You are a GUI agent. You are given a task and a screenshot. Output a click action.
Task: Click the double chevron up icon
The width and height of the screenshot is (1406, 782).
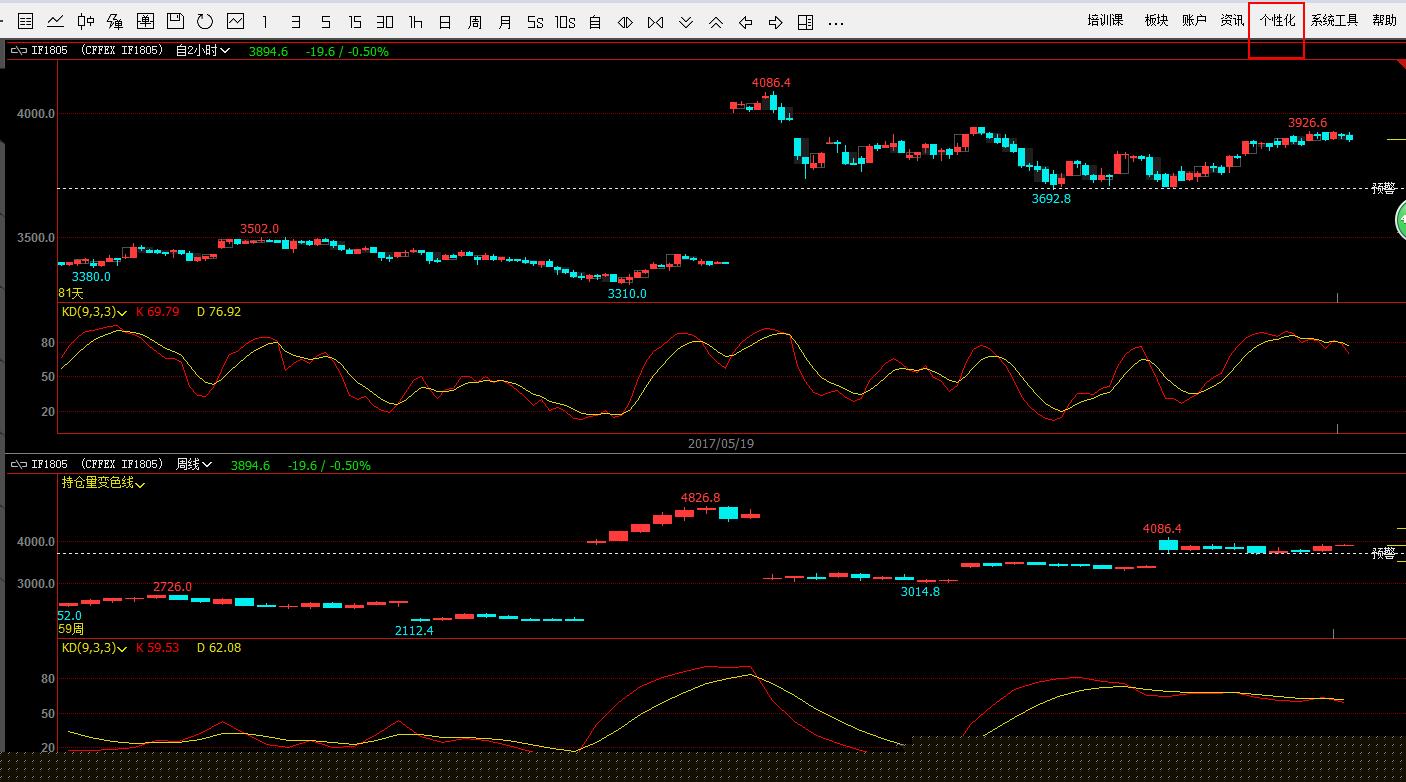click(x=715, y=22)
